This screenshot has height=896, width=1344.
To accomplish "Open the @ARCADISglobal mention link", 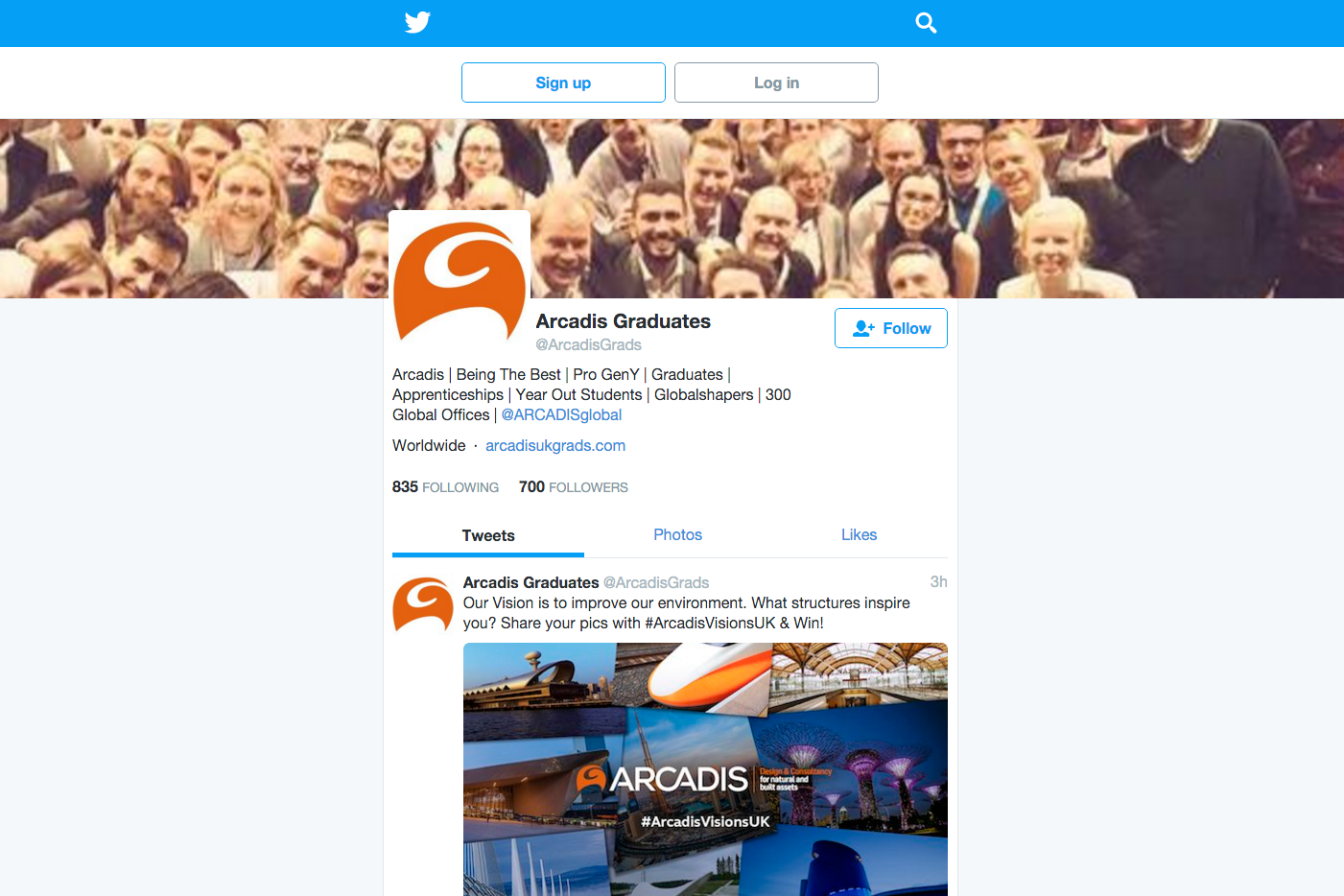I will (561, 414).
